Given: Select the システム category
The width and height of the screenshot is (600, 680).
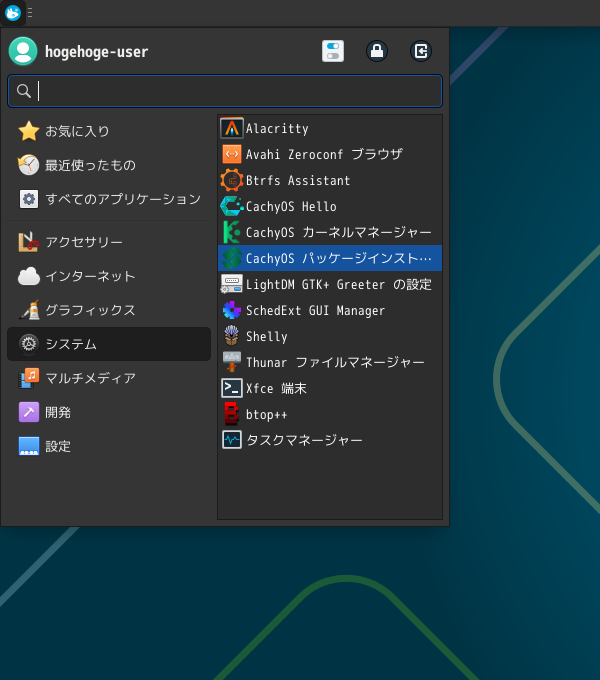Looking at the screenshot, I should [109, 344].
